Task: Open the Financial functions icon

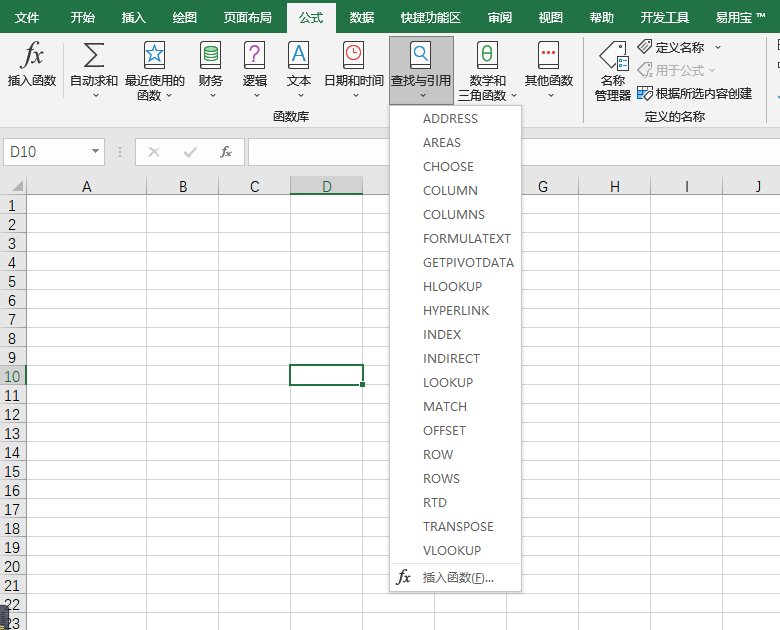Action: pyautogui.click(x=210, y=55)
